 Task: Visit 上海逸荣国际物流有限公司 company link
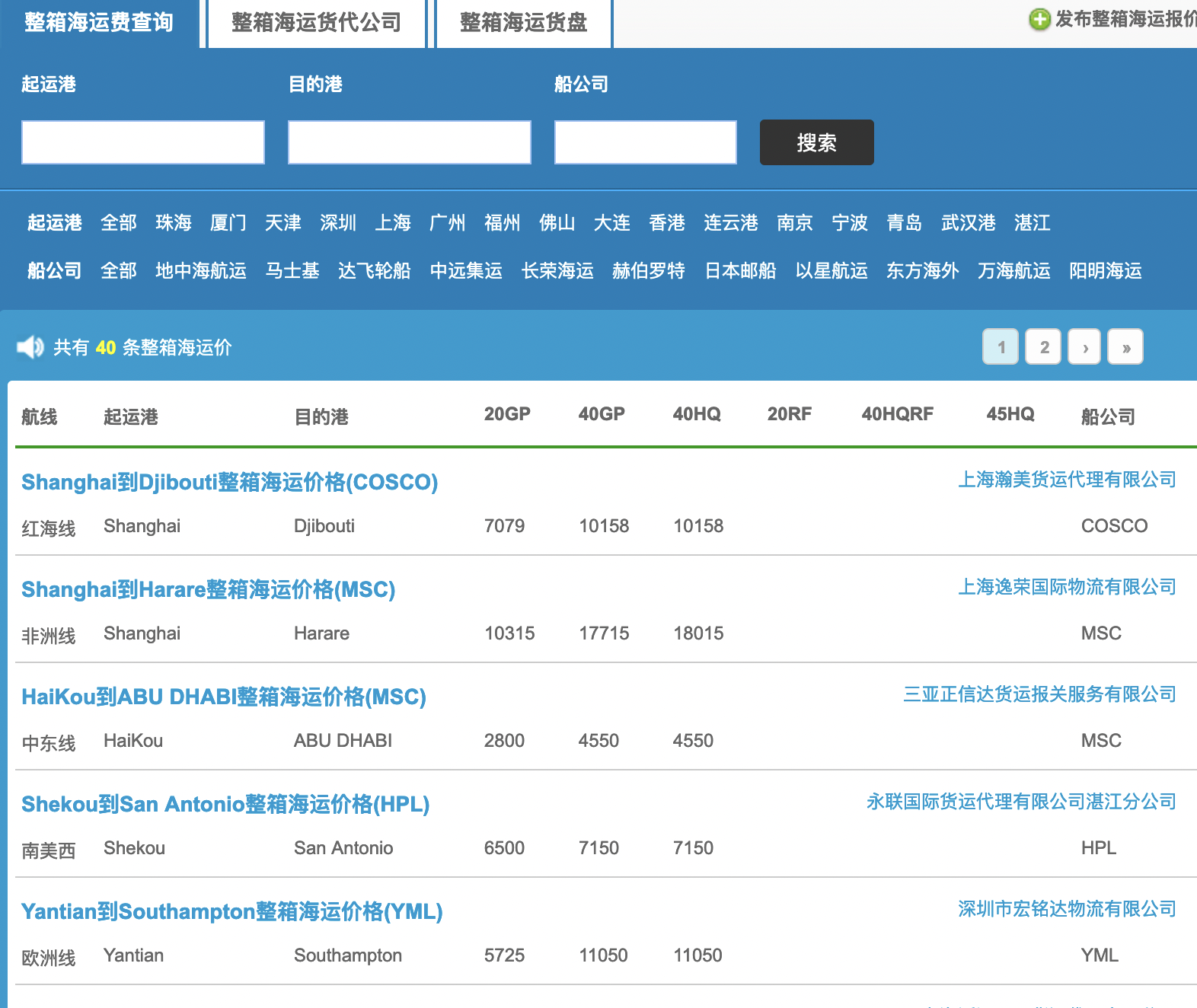pos(1067,587)
